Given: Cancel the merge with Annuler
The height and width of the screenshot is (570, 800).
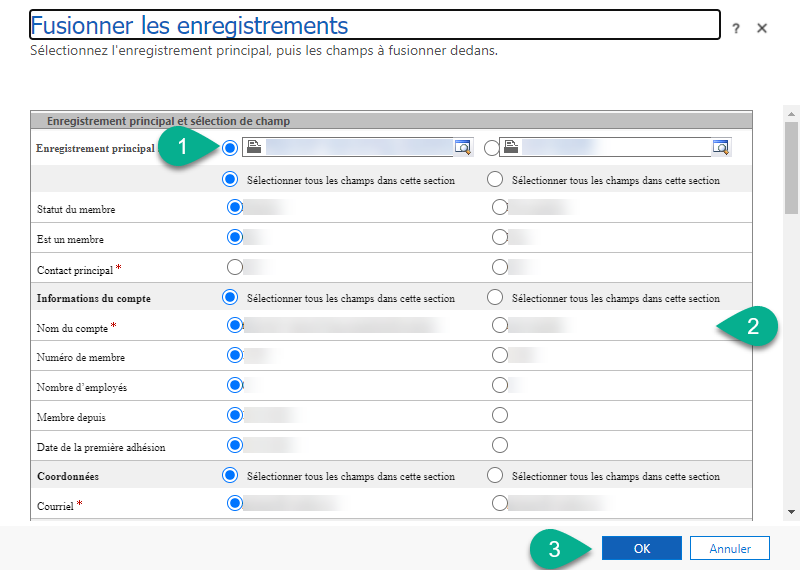Looking at the screenshot, I should (730, 549).
